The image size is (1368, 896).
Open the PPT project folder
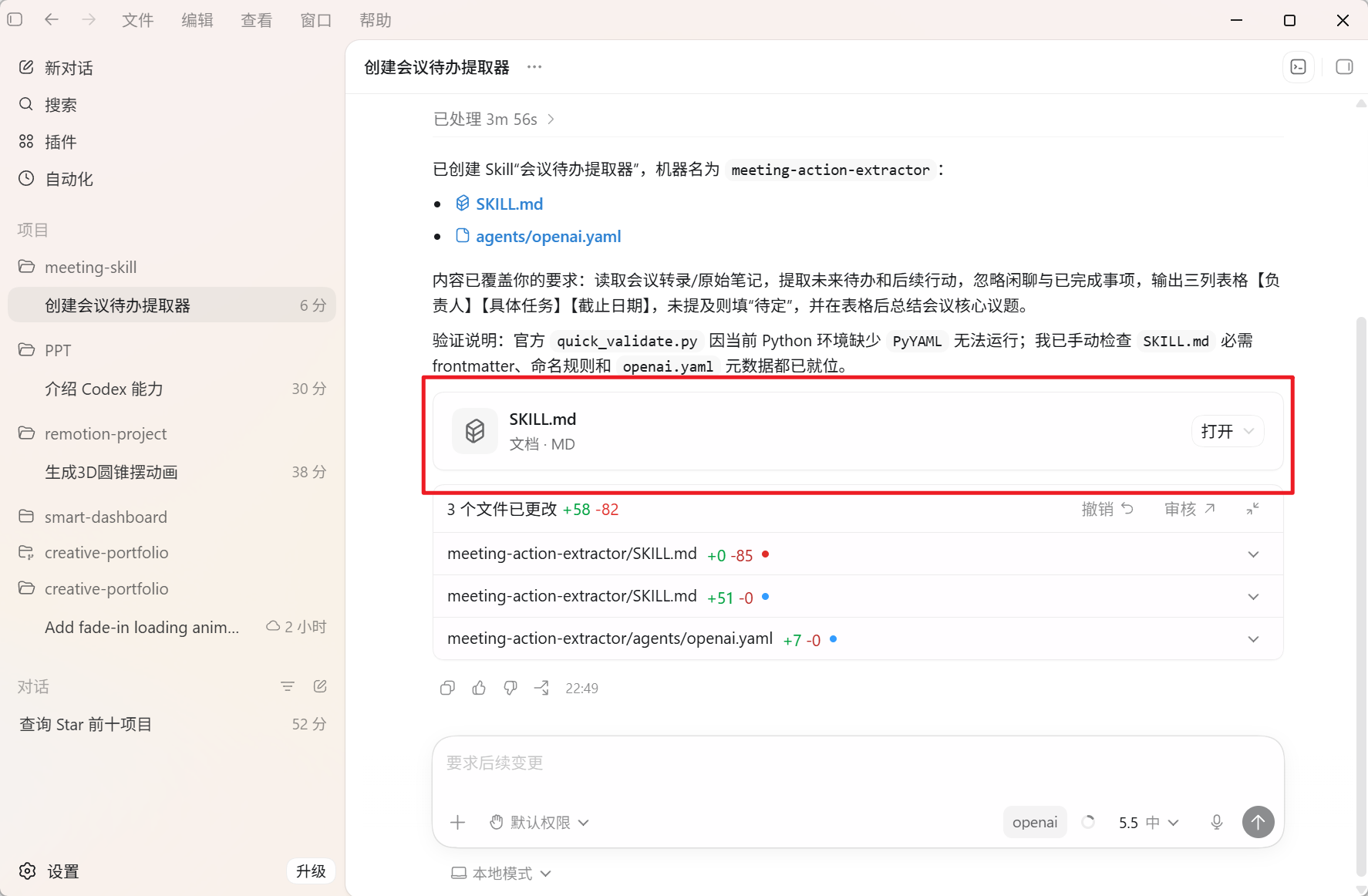click(172, 350)
